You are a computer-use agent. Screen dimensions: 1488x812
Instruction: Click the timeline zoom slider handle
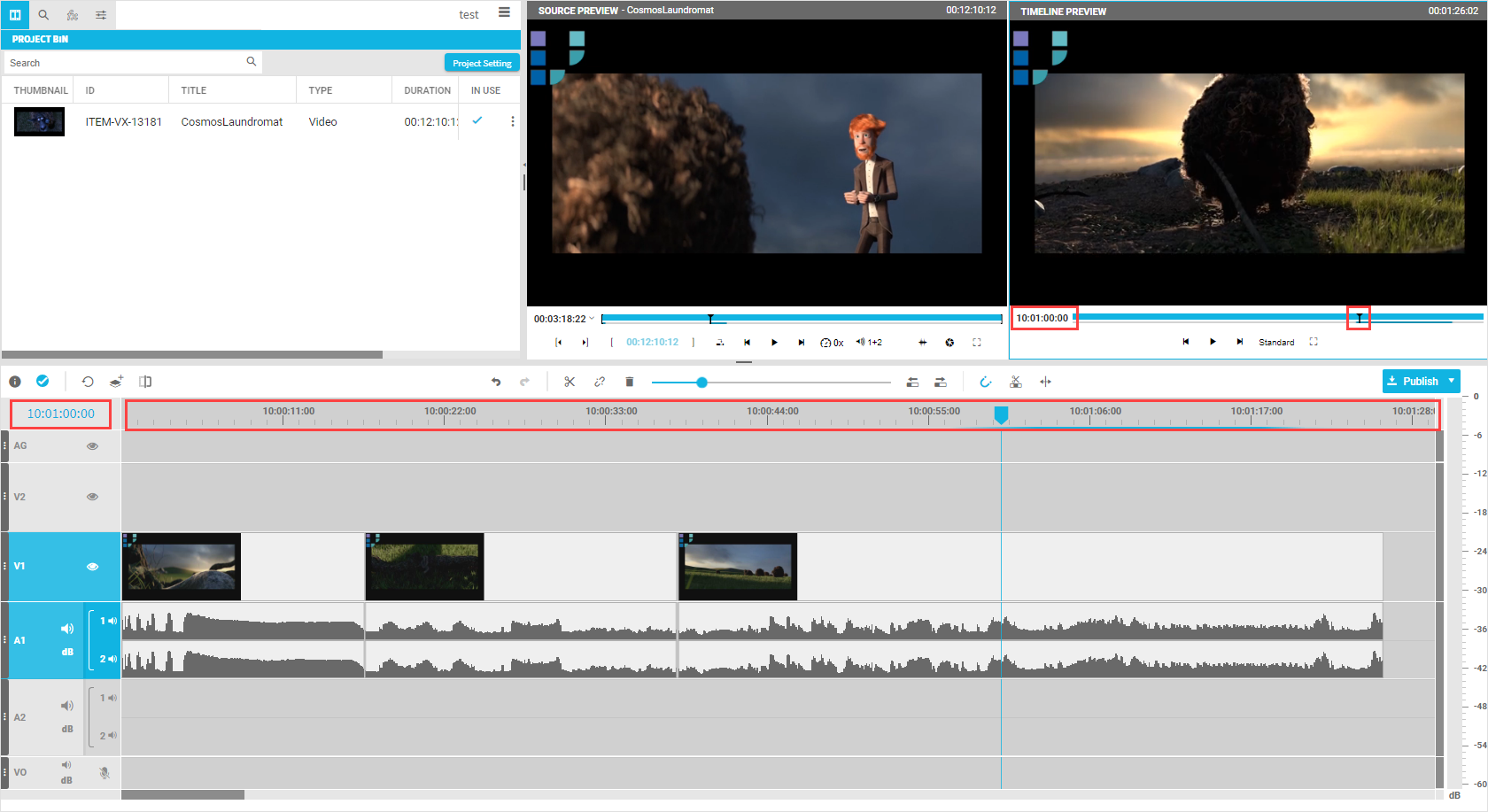[x=701, y=383]
